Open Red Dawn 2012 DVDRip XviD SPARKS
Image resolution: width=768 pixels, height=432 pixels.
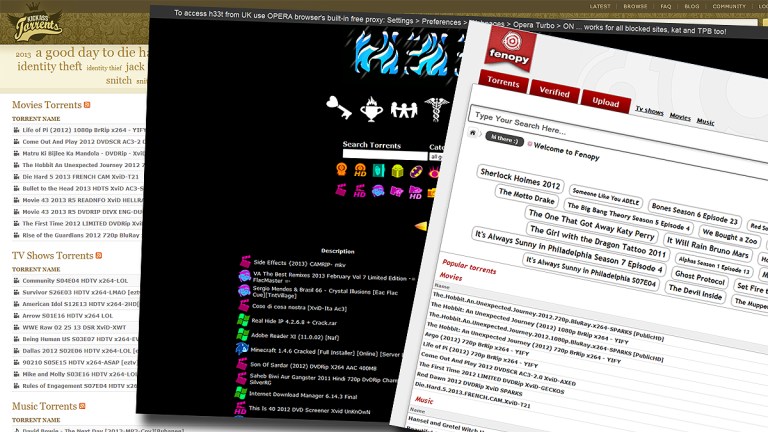469,384
